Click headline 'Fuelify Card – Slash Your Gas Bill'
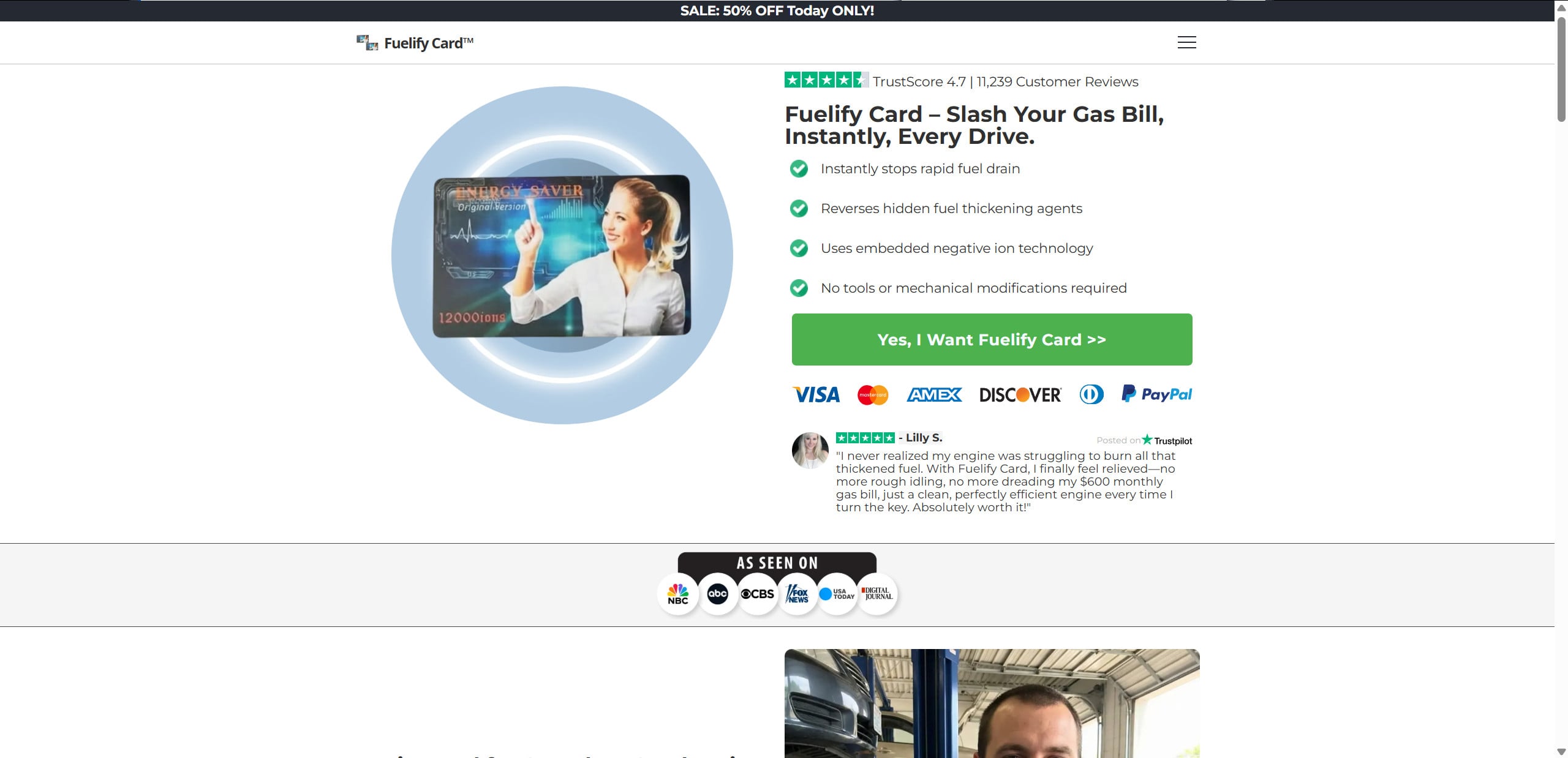This screenshot has width=1568, height=758. [x=974, y=125]
